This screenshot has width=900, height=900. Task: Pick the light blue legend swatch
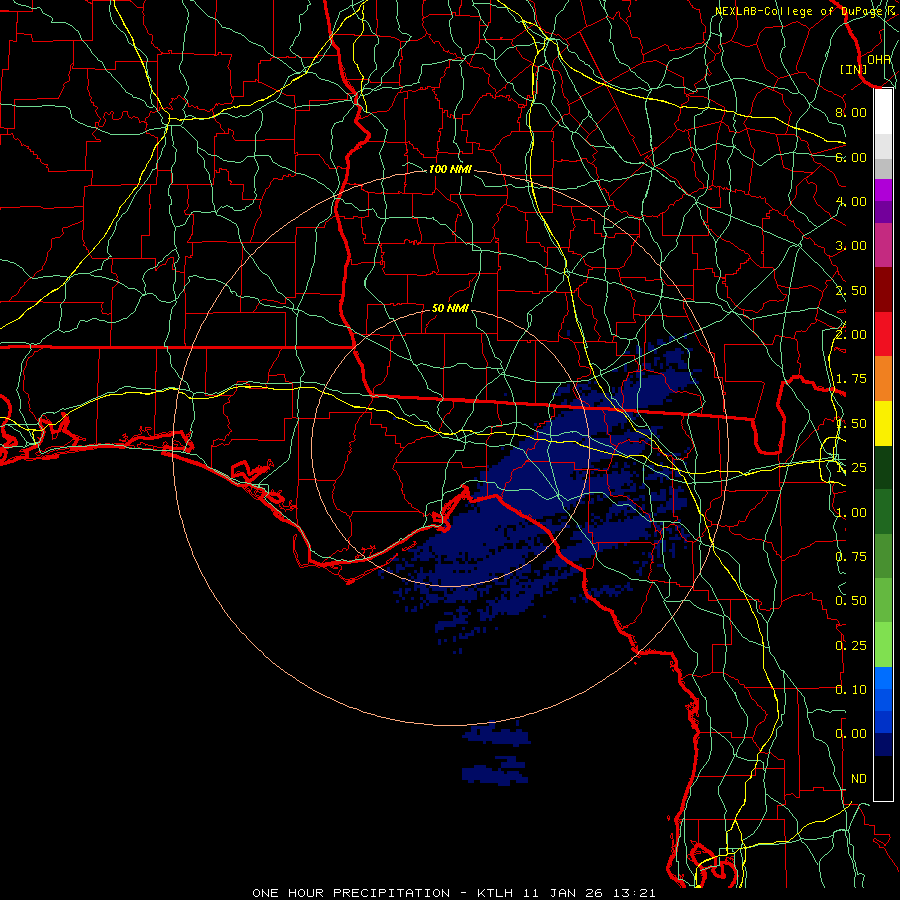pyautogui.click(x=883, y=678)
